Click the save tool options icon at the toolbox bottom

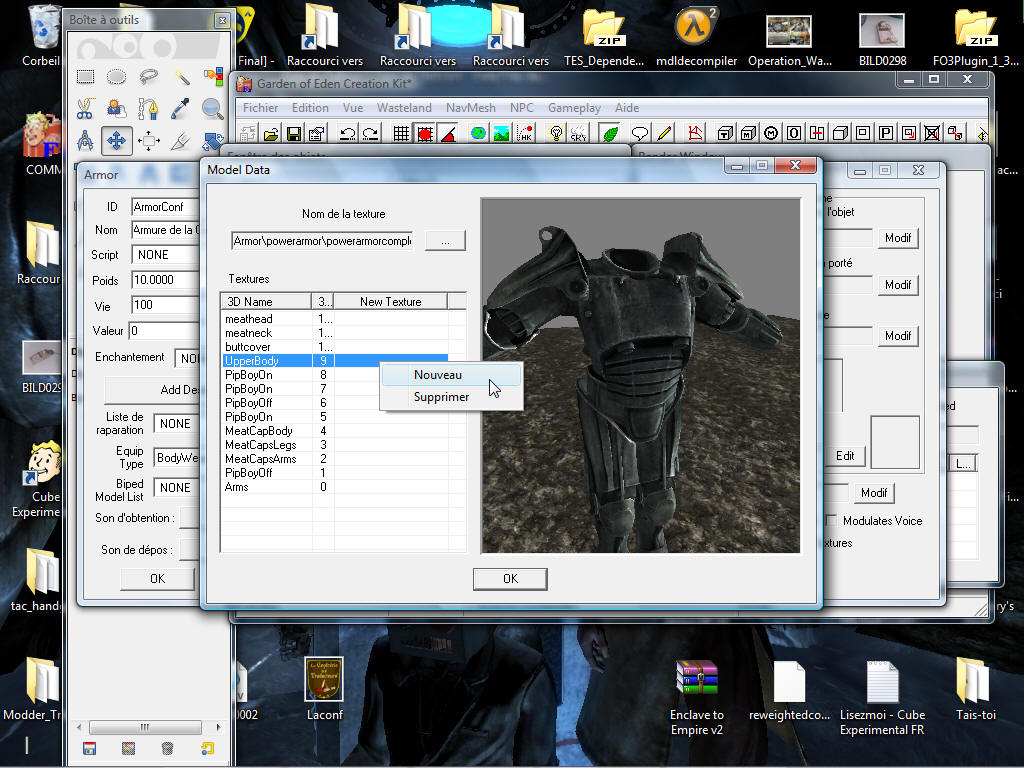(x=89, y=748)
